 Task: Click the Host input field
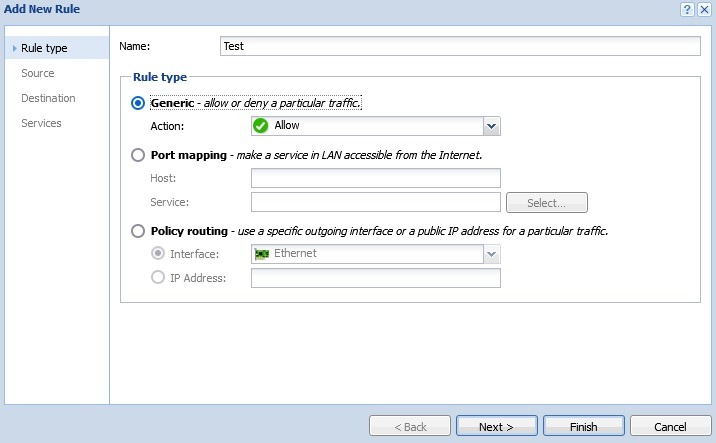(x=375, y=178)
